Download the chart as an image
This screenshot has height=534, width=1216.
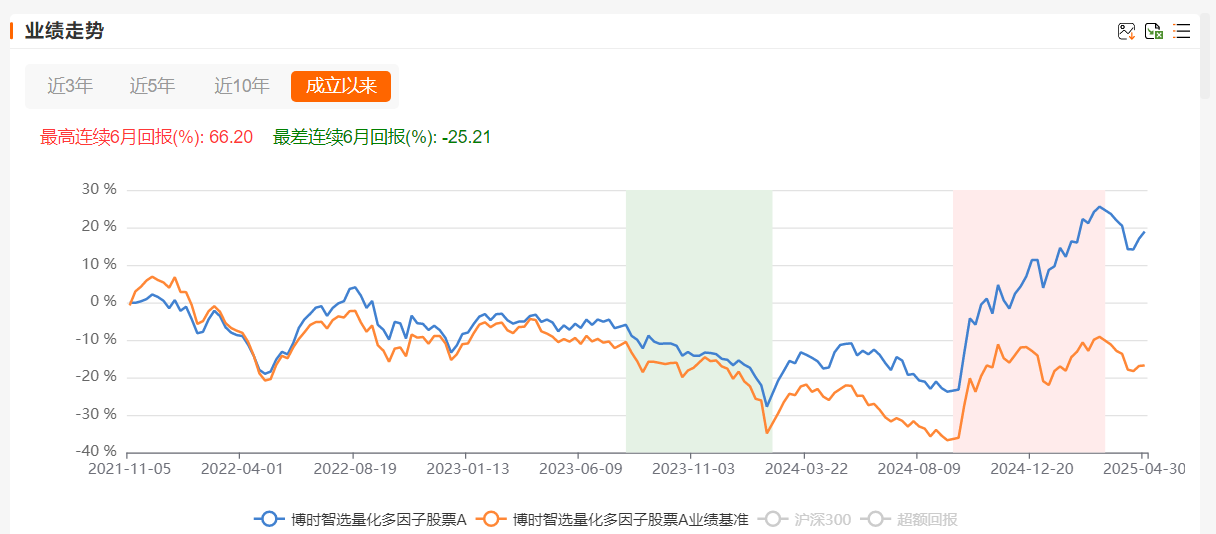pos(1127,31)
